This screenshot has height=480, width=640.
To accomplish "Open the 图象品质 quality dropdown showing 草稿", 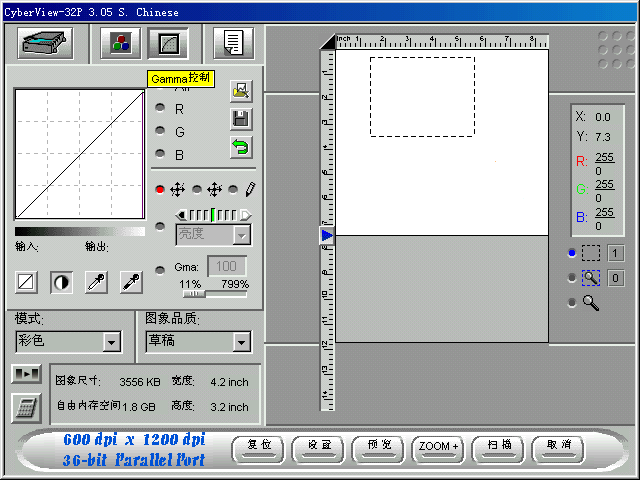I will (199, 342).
